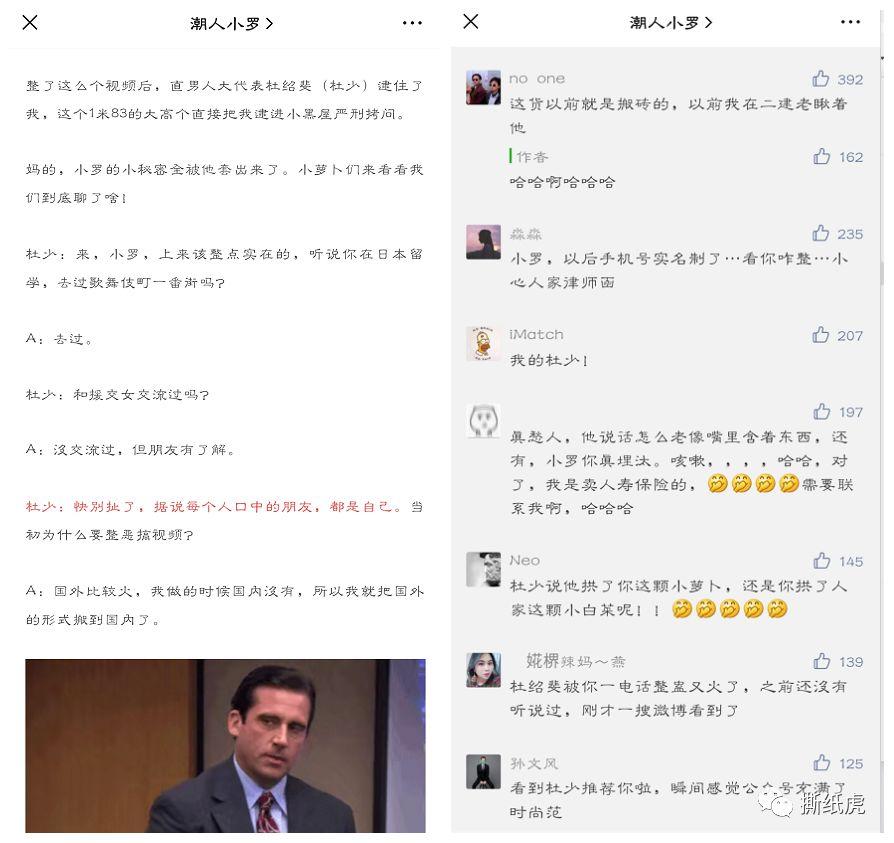894x843 pixels.
Task: Open the man-in-suit GIF image
Action: [225, 746]
